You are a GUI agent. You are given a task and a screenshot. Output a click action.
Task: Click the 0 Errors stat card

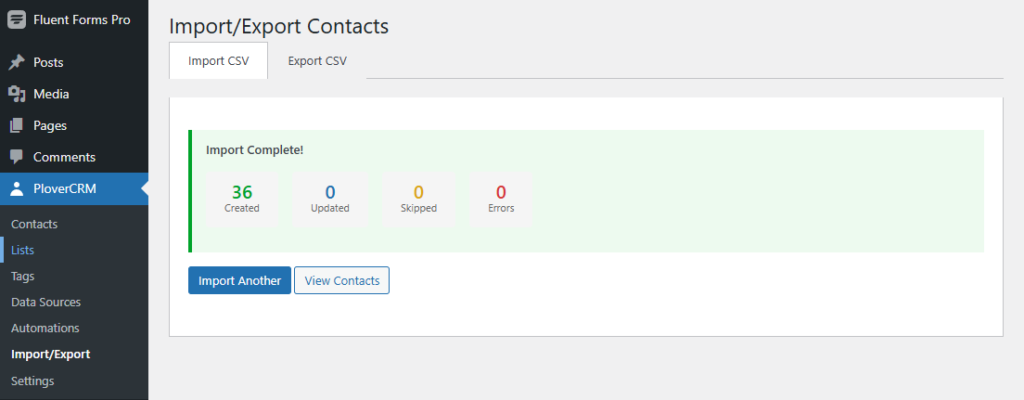501,198
